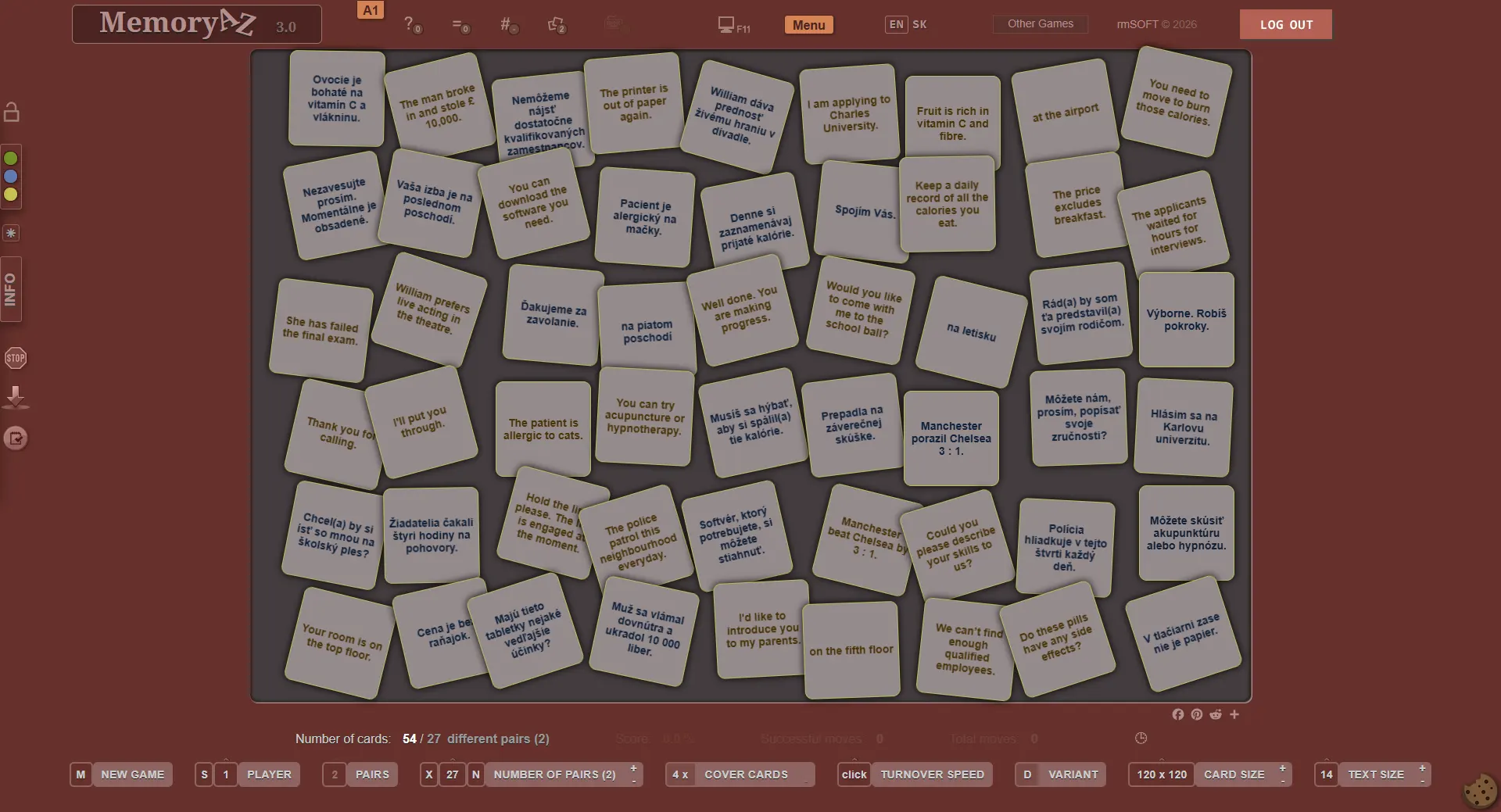
Task: Increase the number of pairs with plus
Action: pyautogui.click(x=633, y=769)
